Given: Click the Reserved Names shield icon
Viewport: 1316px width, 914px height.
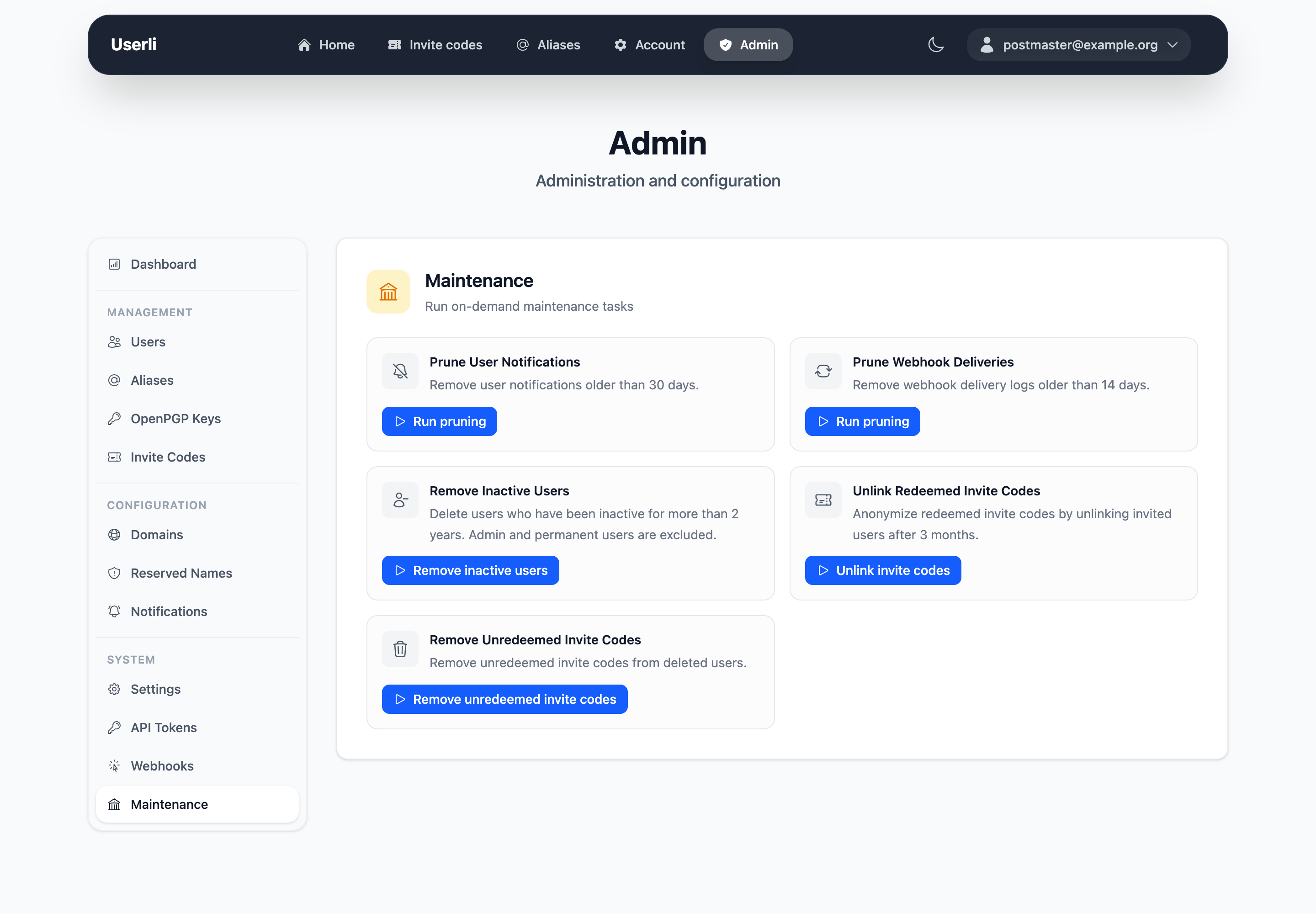Looking at the screenshot, I should 115,573.
